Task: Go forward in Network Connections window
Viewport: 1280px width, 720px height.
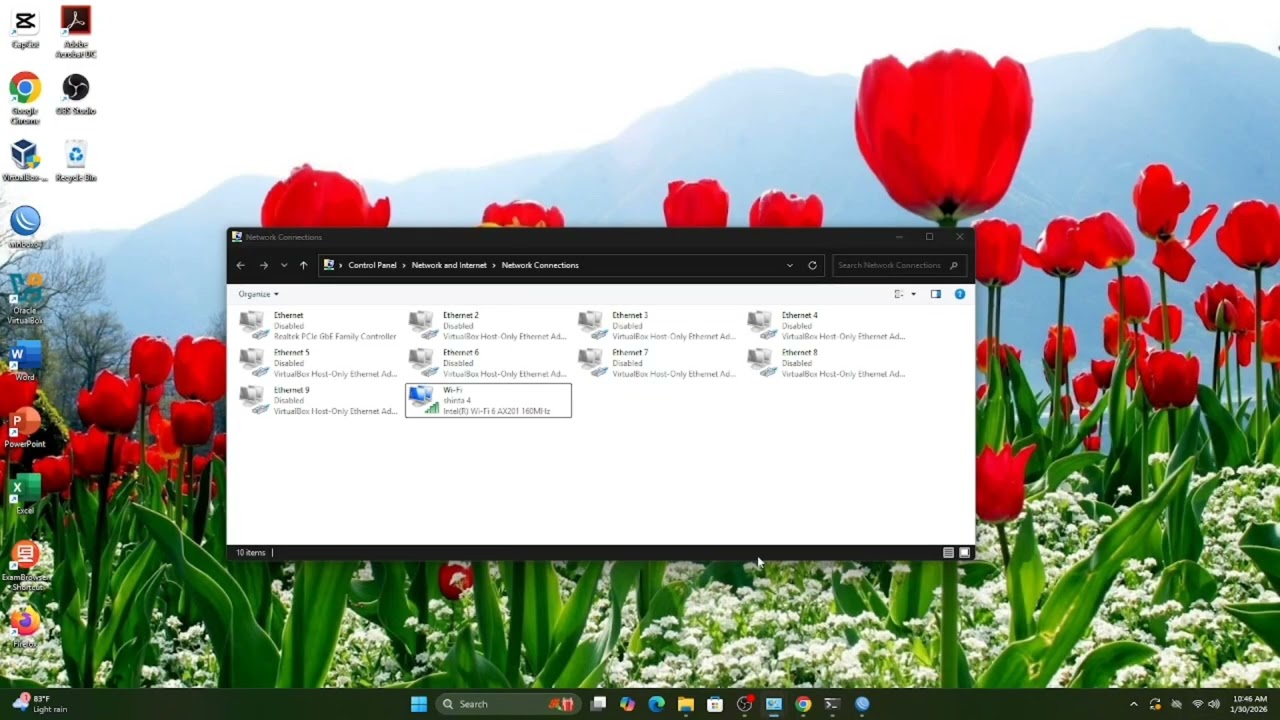Action: [x=263, y=265]
